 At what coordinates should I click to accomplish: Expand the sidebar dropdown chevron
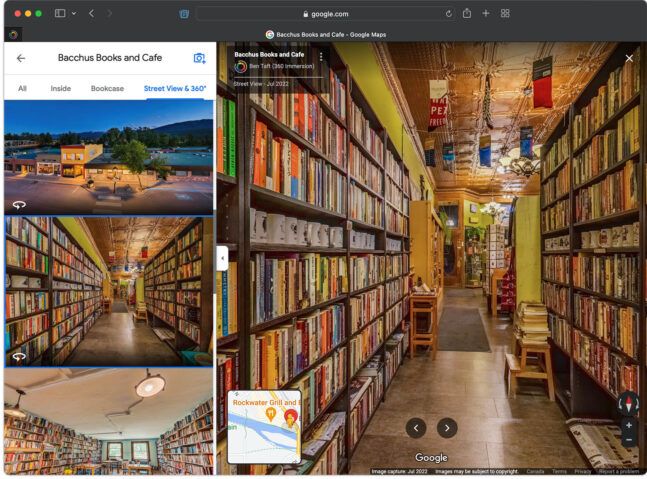tap(74, 14)
